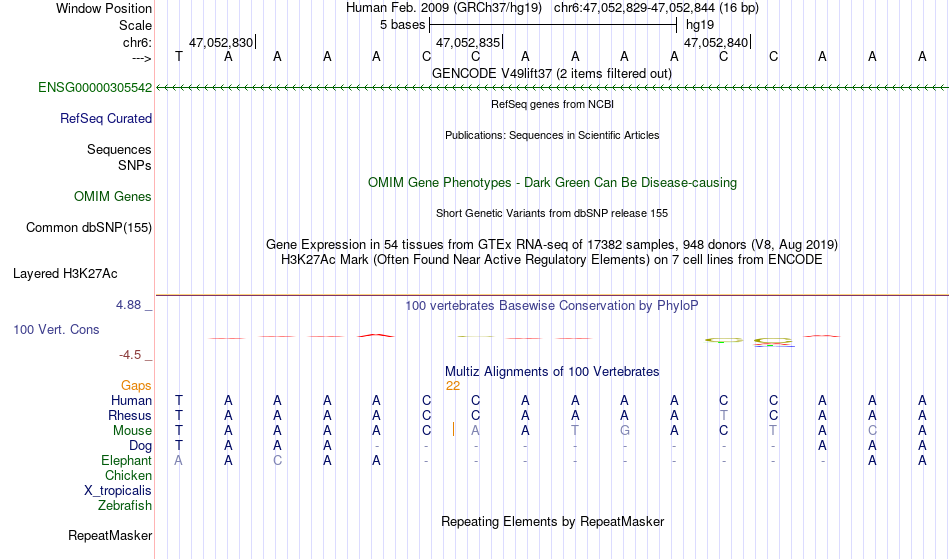950x559 pixels.
Task: Open the Sequences track label
Action: tap(119, 150)
